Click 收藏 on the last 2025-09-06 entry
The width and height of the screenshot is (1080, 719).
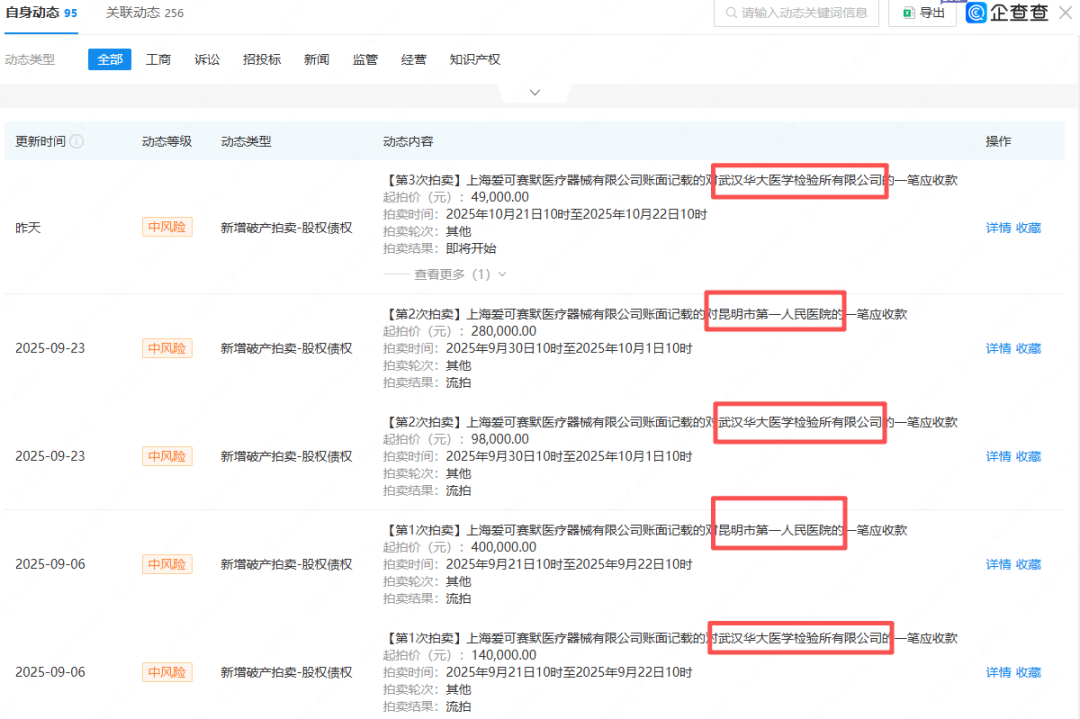click(x=1027, y=672)
